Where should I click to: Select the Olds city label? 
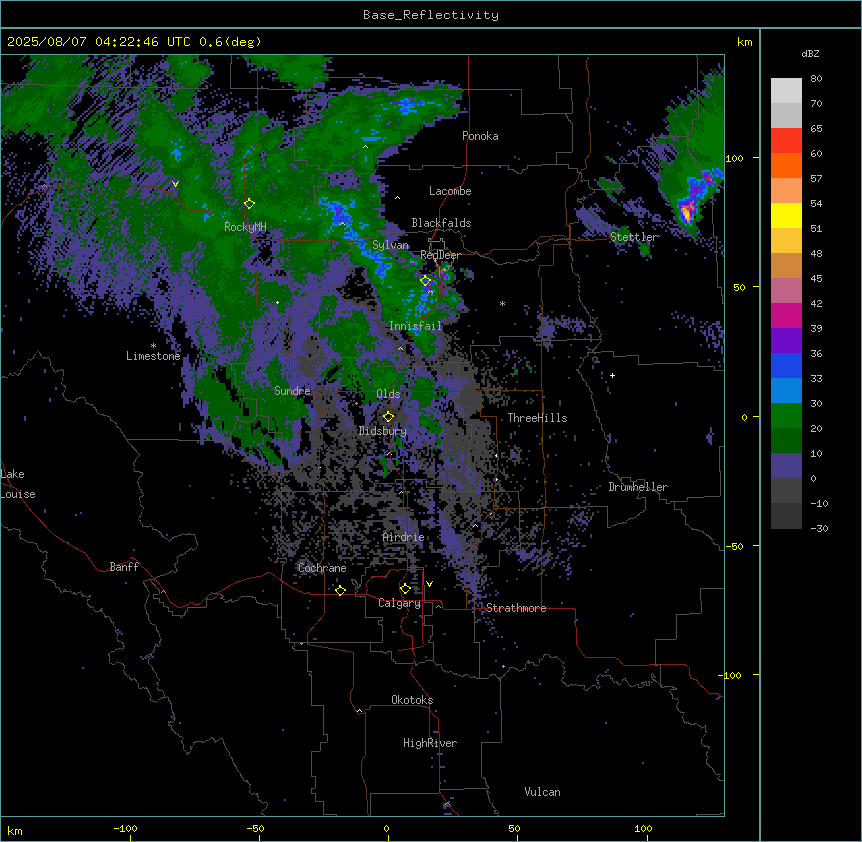(x=388, y=394)
